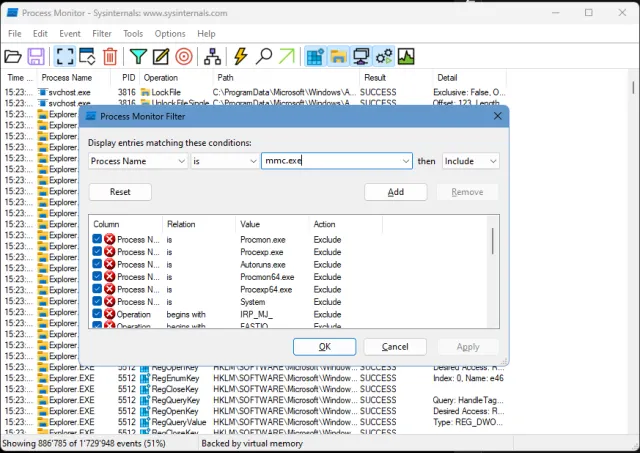
Task: Expand the 'is' relation dropdown
Action: point(252,161)
